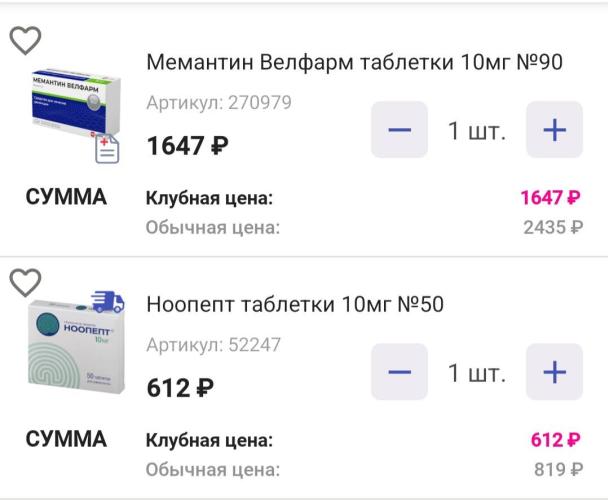Add Мемантин Велфарм to favorites with the heart icon
Screen dimensions: 608x500
[25, 40]
